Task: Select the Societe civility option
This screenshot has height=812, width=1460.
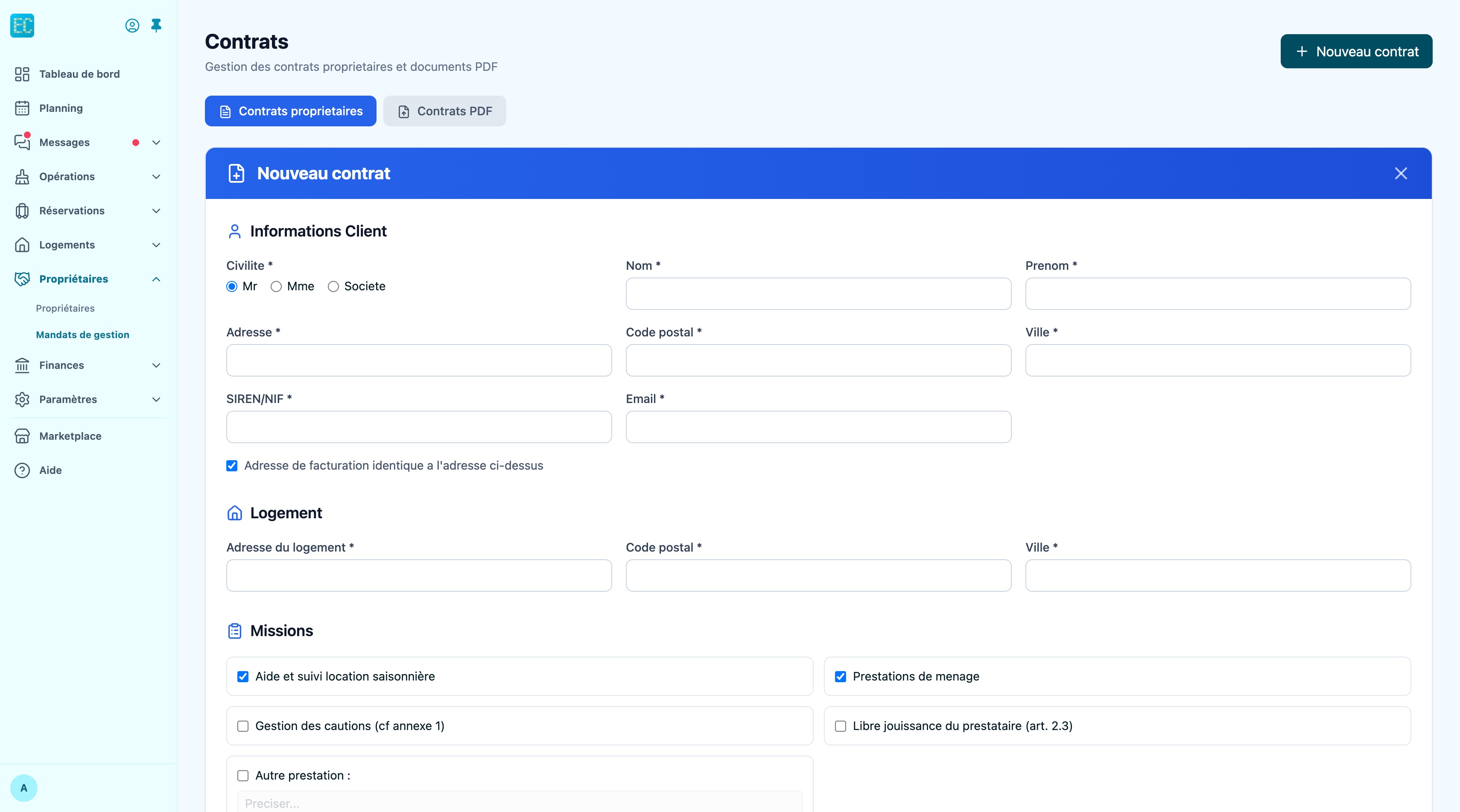Action: [333, 287]
